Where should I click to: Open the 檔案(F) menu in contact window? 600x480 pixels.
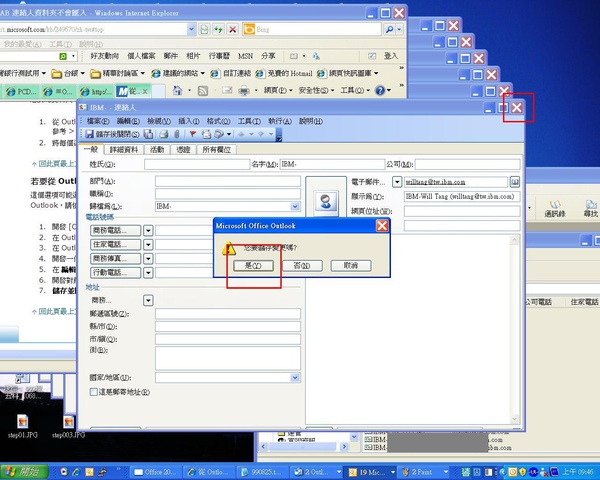pyautogui.click(x=98, y=121)
